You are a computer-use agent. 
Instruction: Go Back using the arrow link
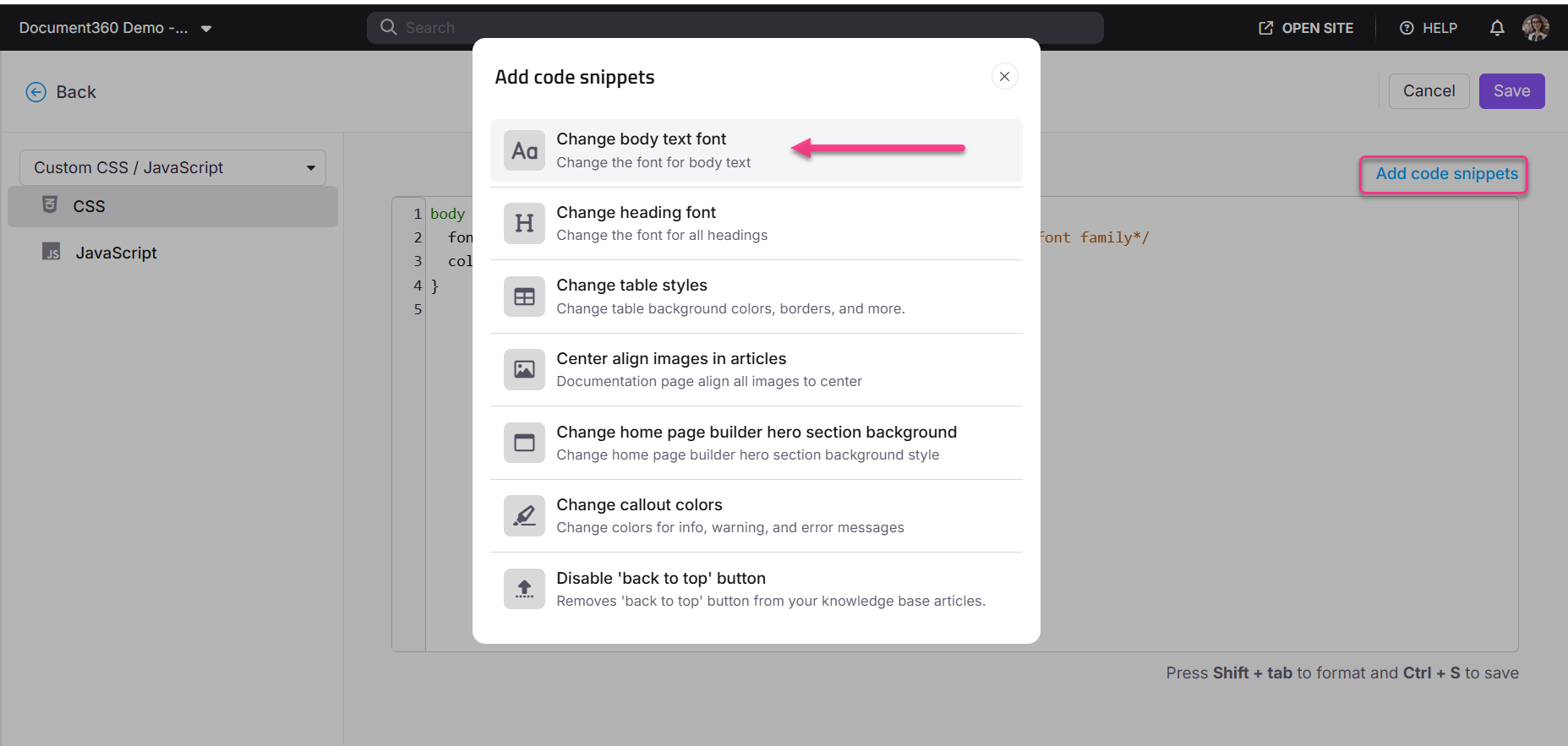coord(61,92)
